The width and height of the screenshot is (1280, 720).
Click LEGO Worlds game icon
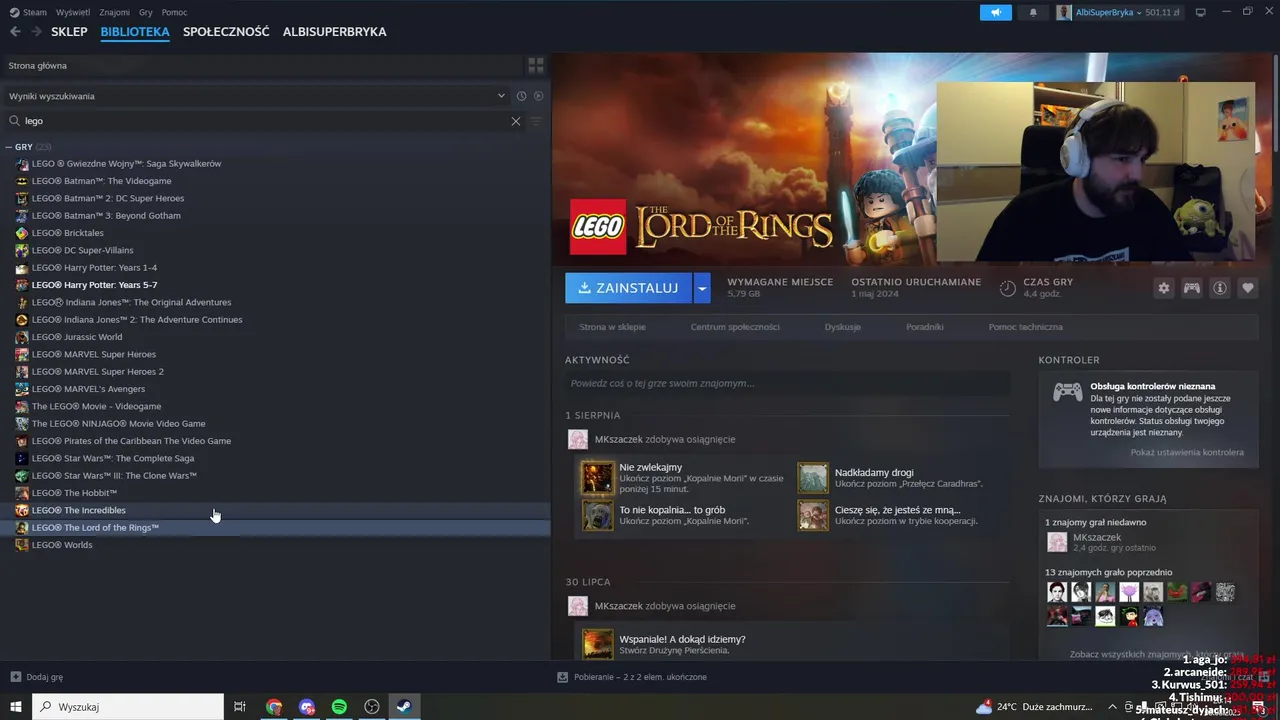[x=22, y=545]
